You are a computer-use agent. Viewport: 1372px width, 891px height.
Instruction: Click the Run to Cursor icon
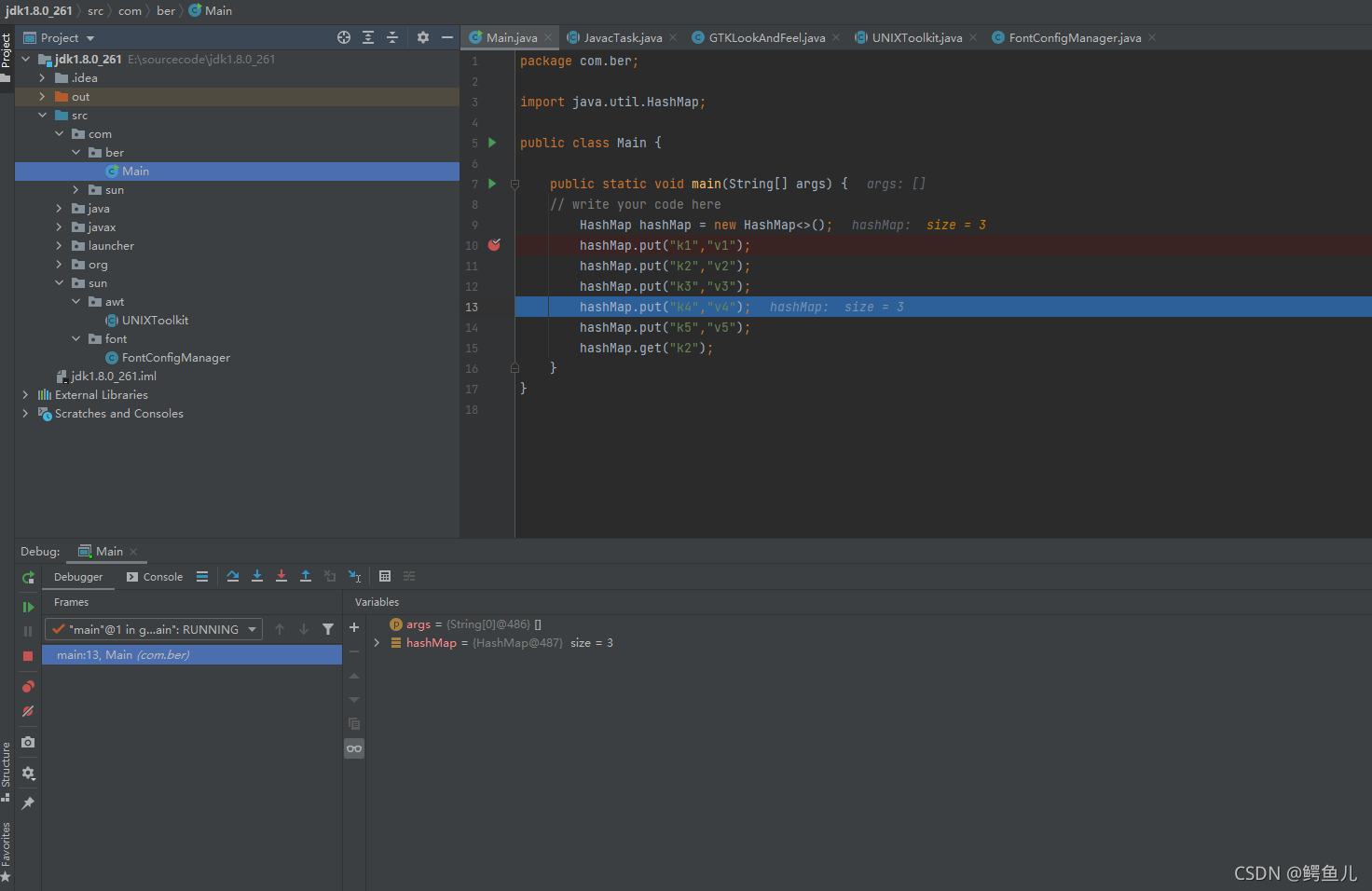tap(354, 576)
